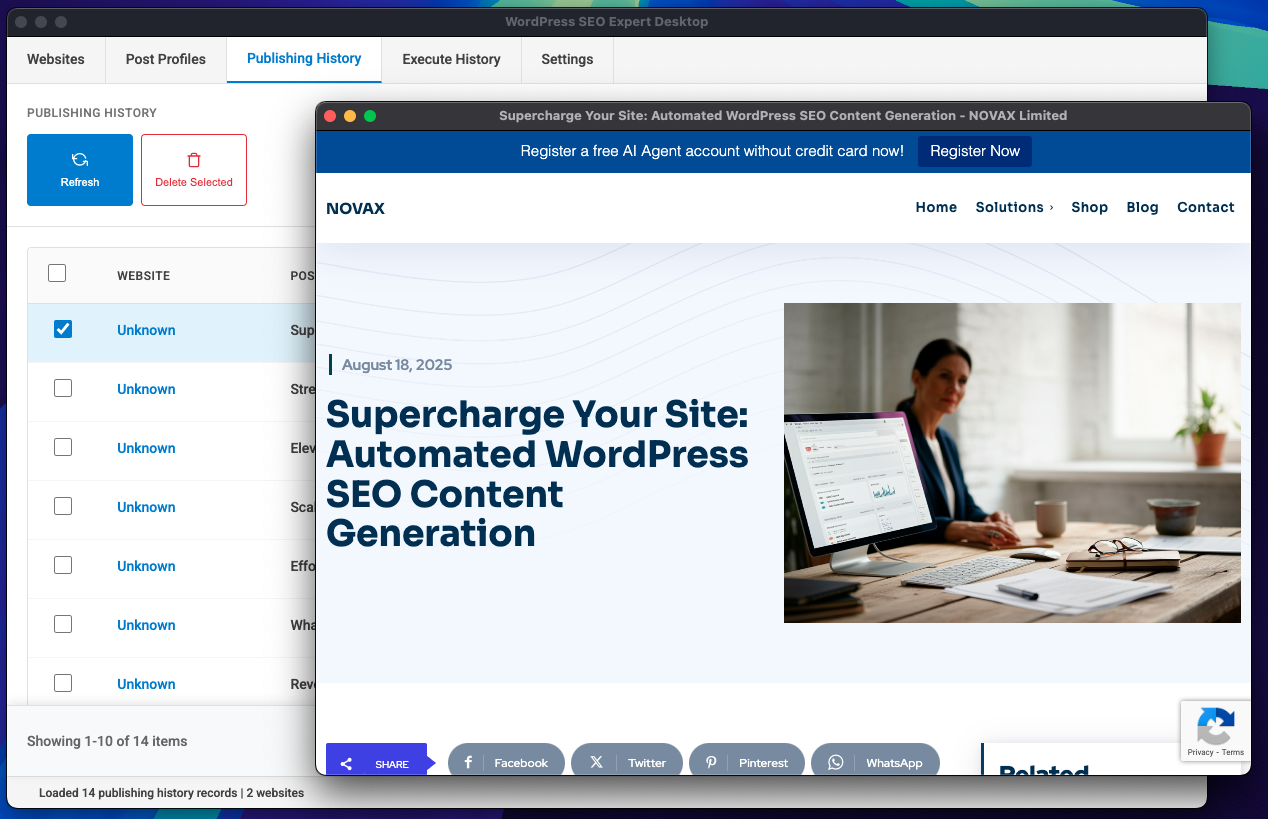Click the article featured image

pos(1012,463)
